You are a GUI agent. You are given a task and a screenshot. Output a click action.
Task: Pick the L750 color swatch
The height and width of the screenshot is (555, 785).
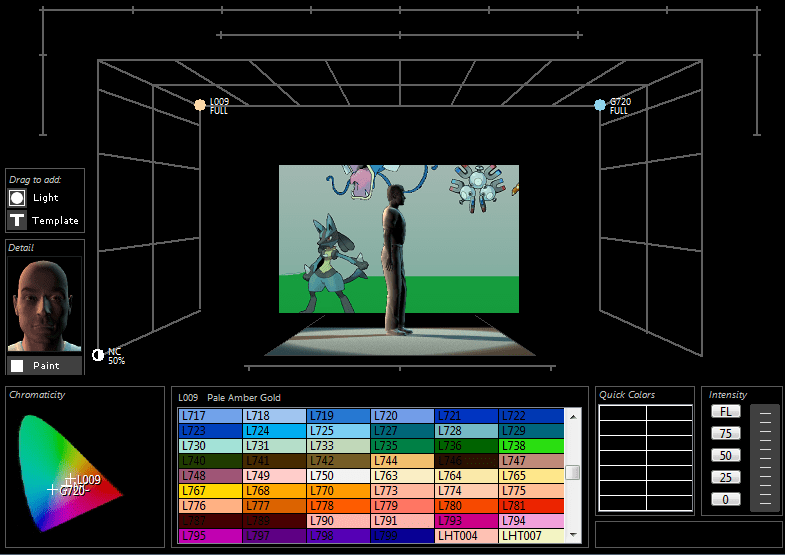tap(338, 475)
